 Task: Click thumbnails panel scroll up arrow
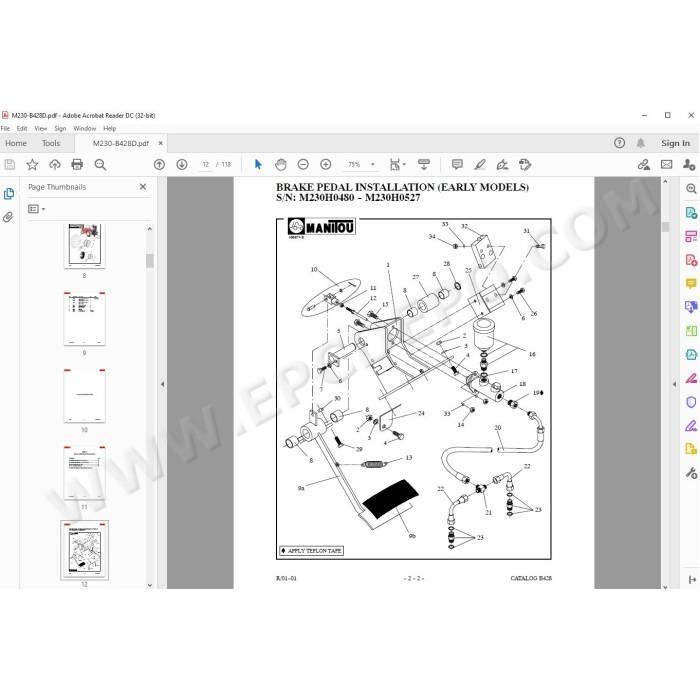(150, 229)
